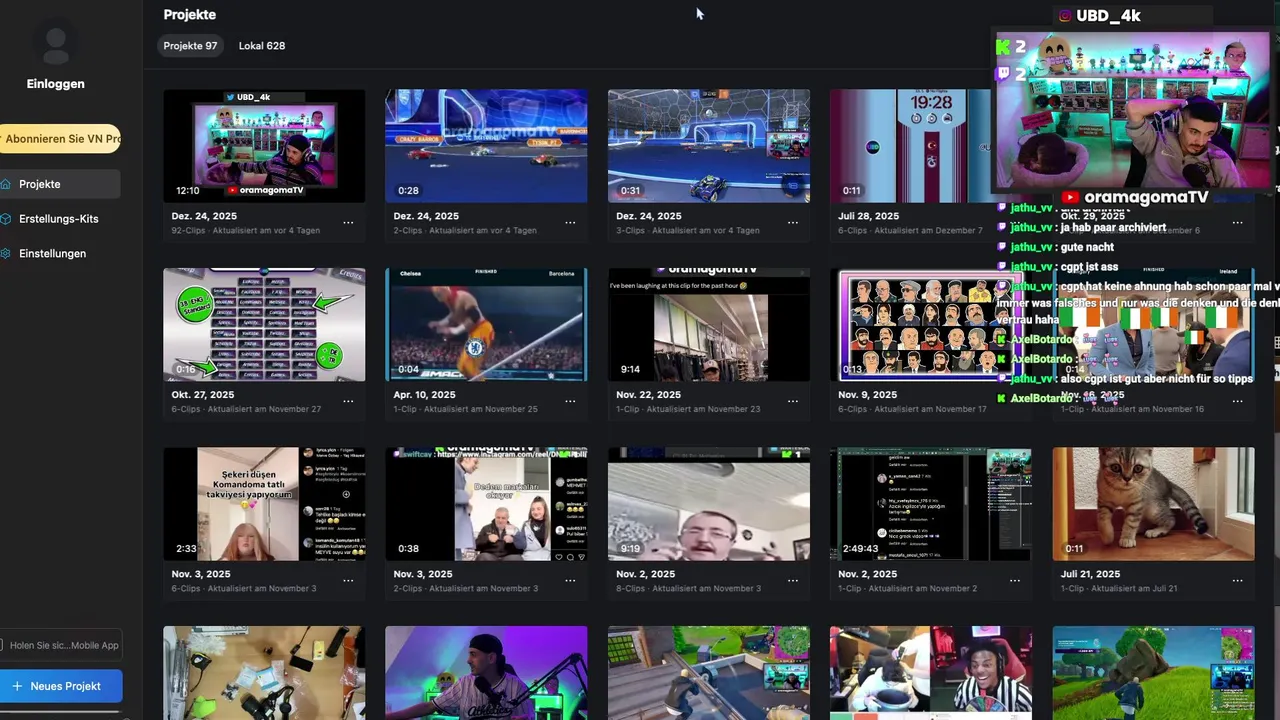Click '6-Clips · Aktualisiert am November 17' text
The height and width of the screenshot is (720, 1280).
coord(912,410)
